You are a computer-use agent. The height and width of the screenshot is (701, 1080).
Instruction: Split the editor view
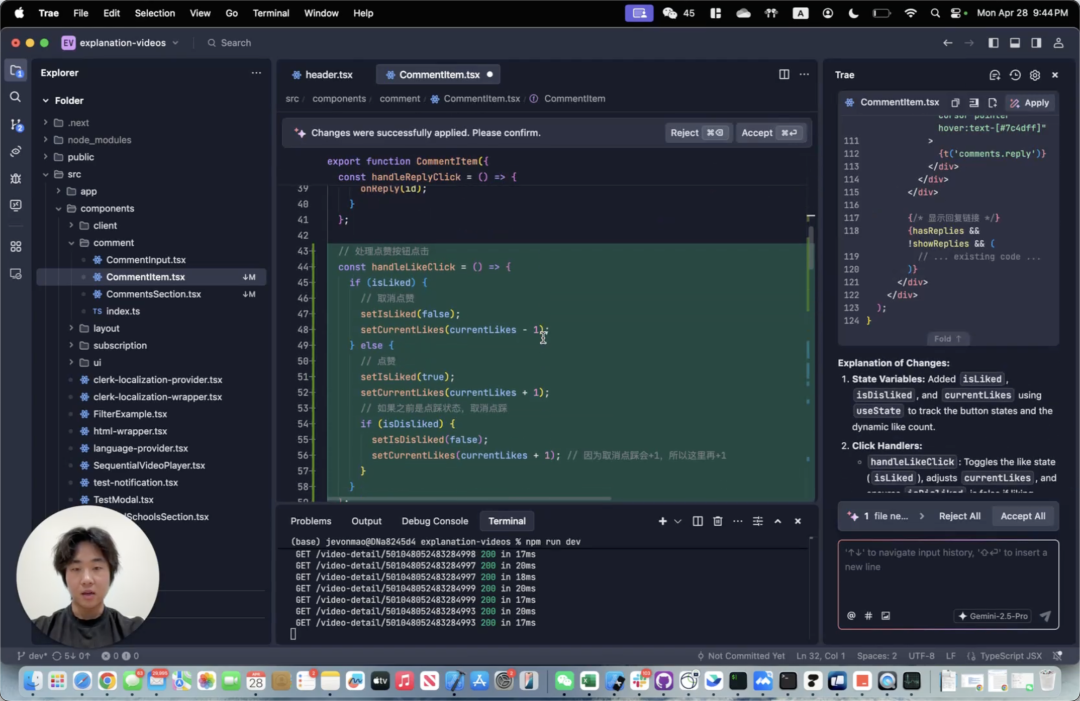click(784, 75)
